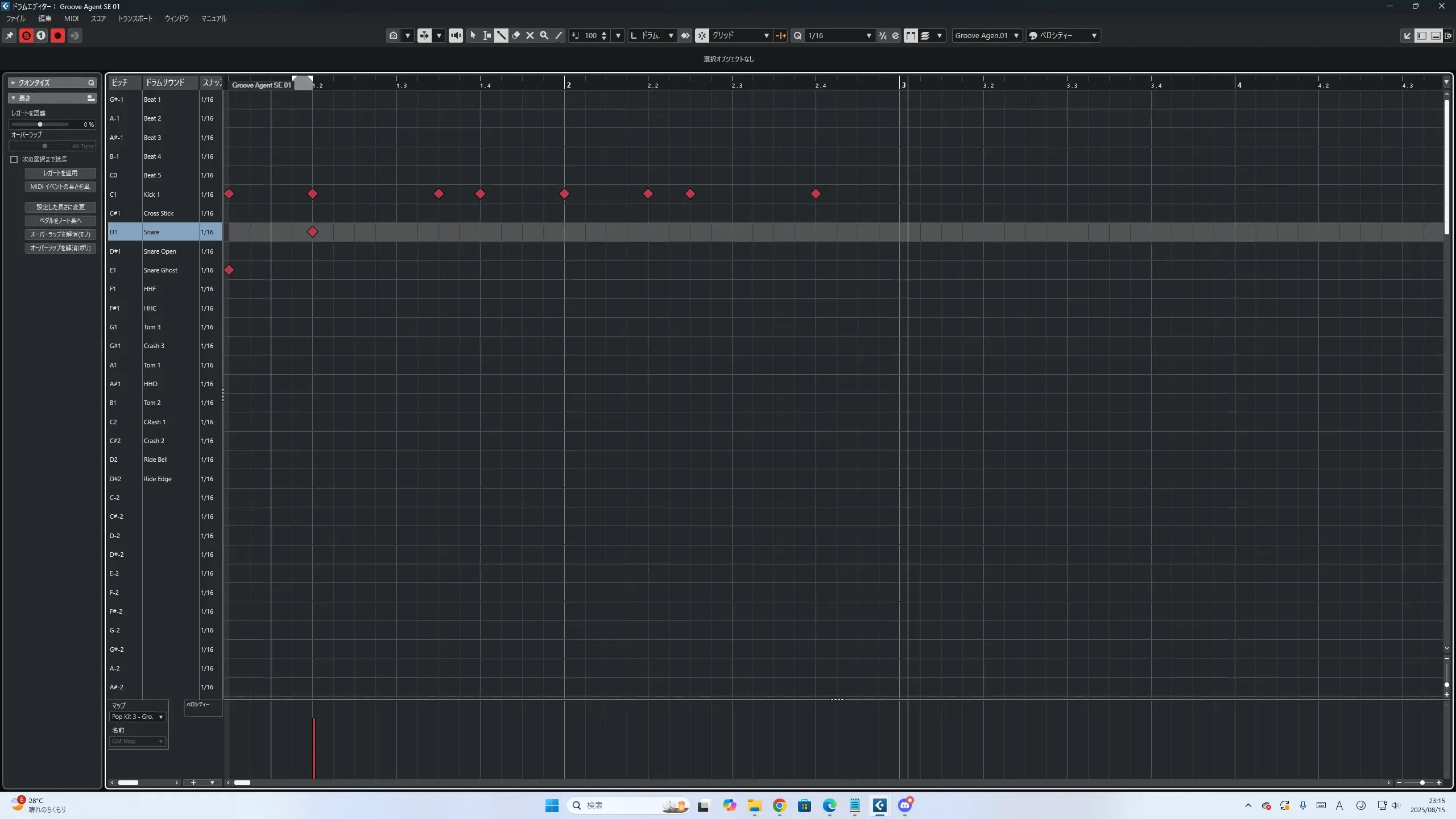Activate the Solo Editor button
1456x819 pixels.
pos(26,35)
